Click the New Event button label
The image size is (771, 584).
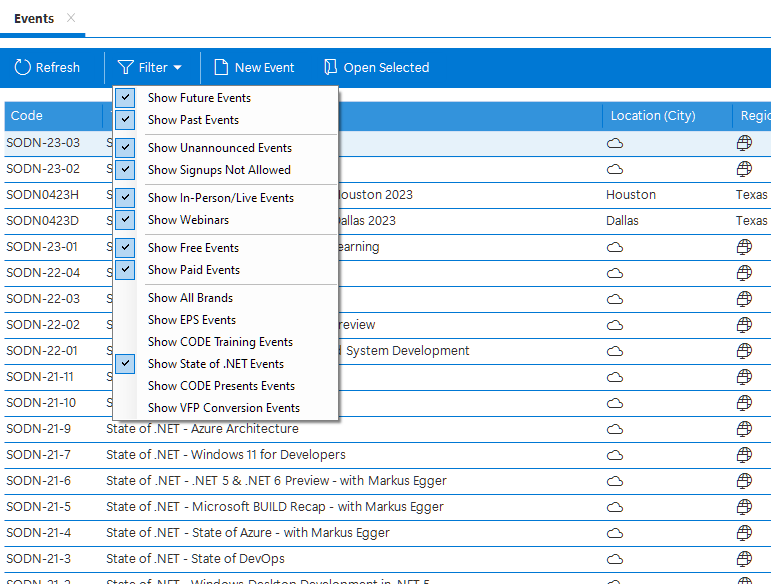265,67
